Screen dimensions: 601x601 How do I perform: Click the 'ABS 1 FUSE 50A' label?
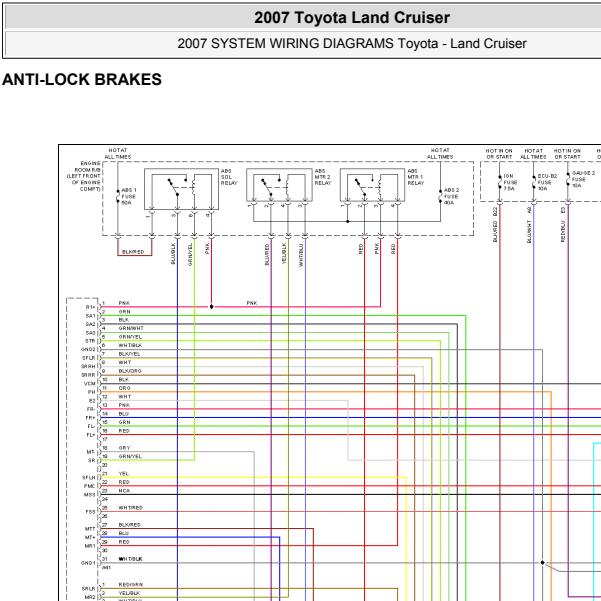coord(129,196)
